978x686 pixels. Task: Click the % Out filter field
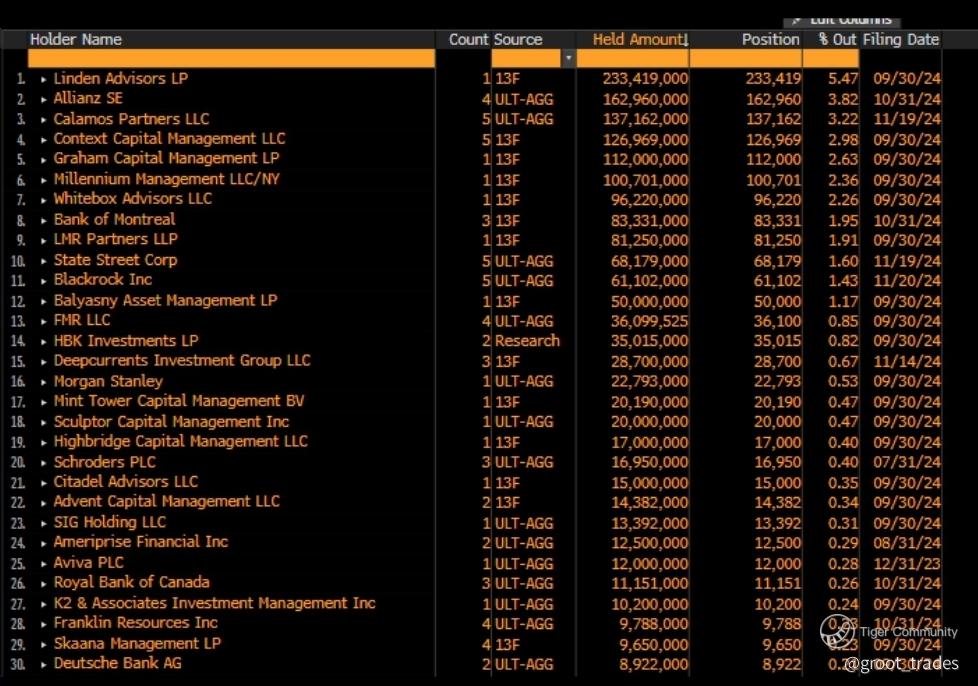831,59
